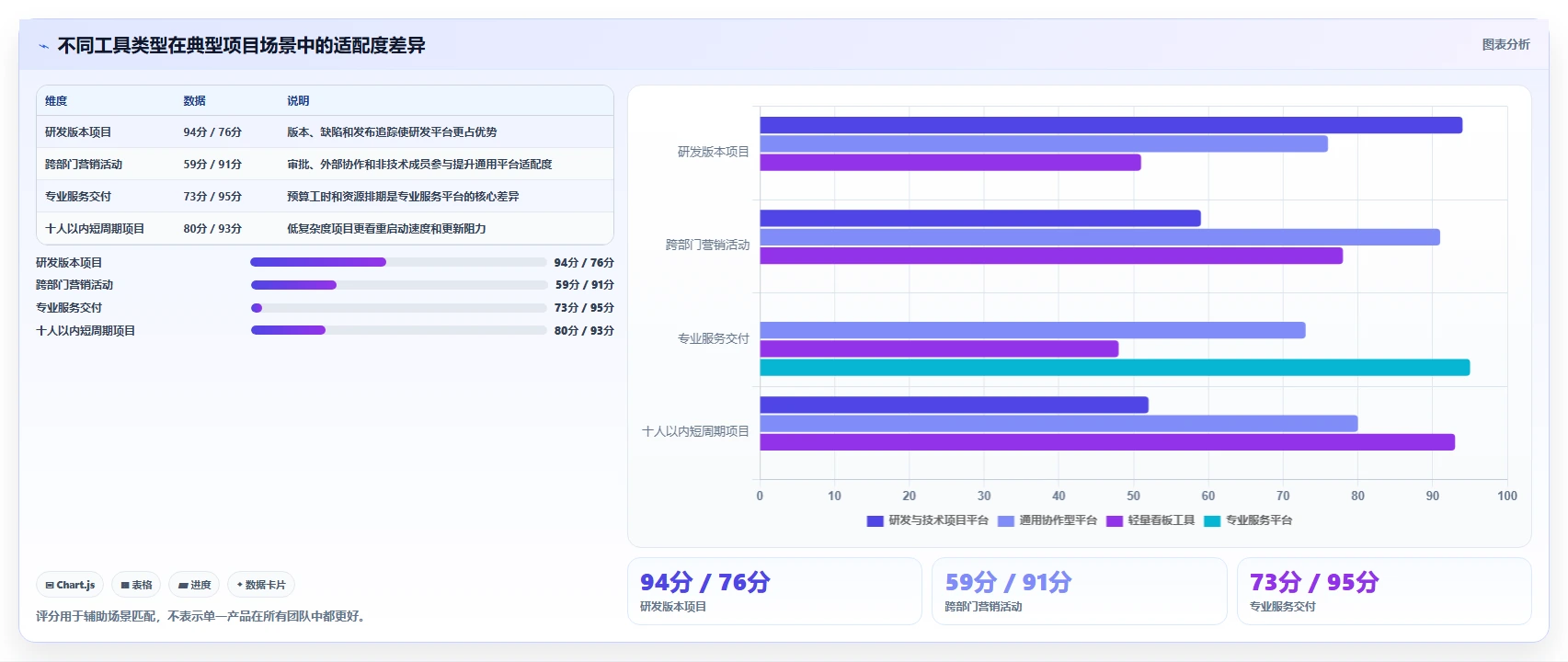
Task: Click the 十人以内短周期项目 progress bar
Action: click(398, 330)
